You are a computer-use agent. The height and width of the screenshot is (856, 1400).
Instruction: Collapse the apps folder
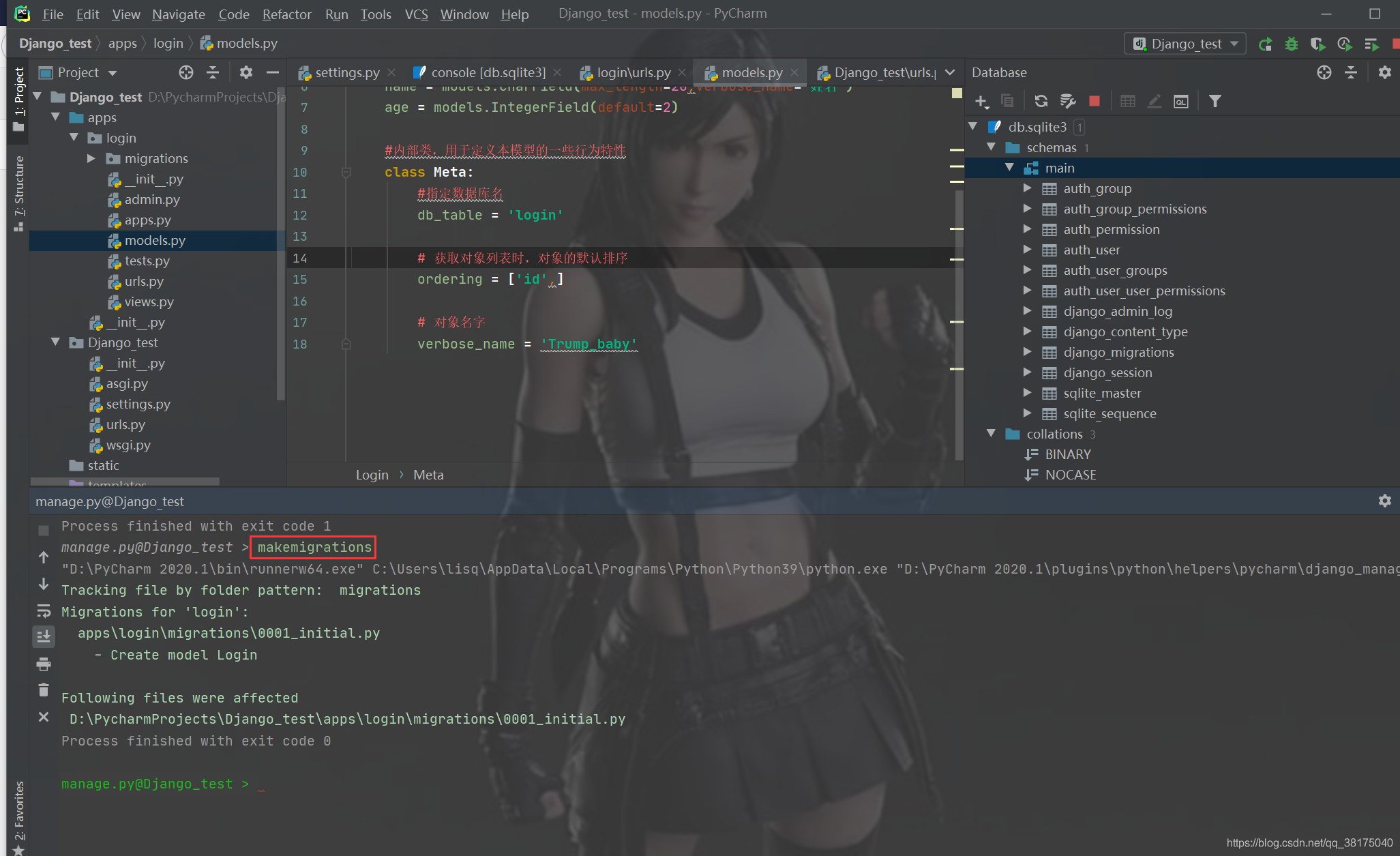click(56, 117)
